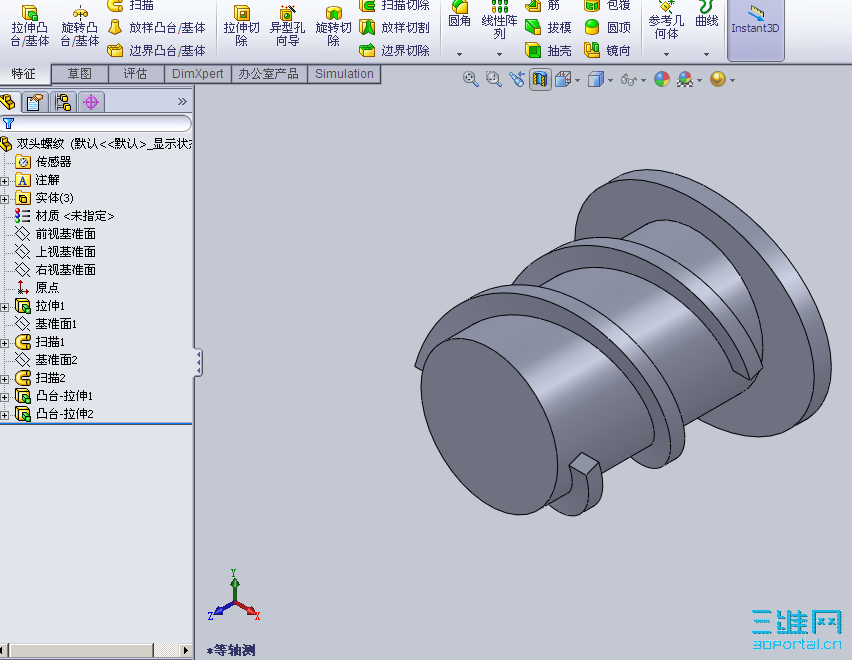The width and height of the screenshot is (852, 660).
Task: Select the Revolved Boss/Base tool (旋转凸台/基体)
Action: coord(80,26)
